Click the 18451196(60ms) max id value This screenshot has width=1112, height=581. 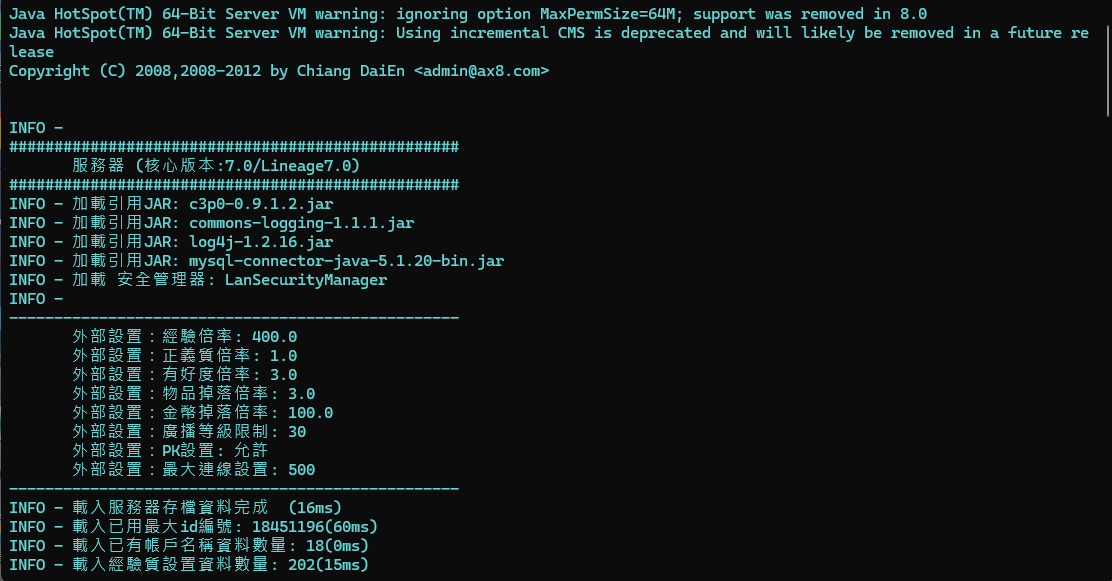pyautogui.click(x=315, y=527)
